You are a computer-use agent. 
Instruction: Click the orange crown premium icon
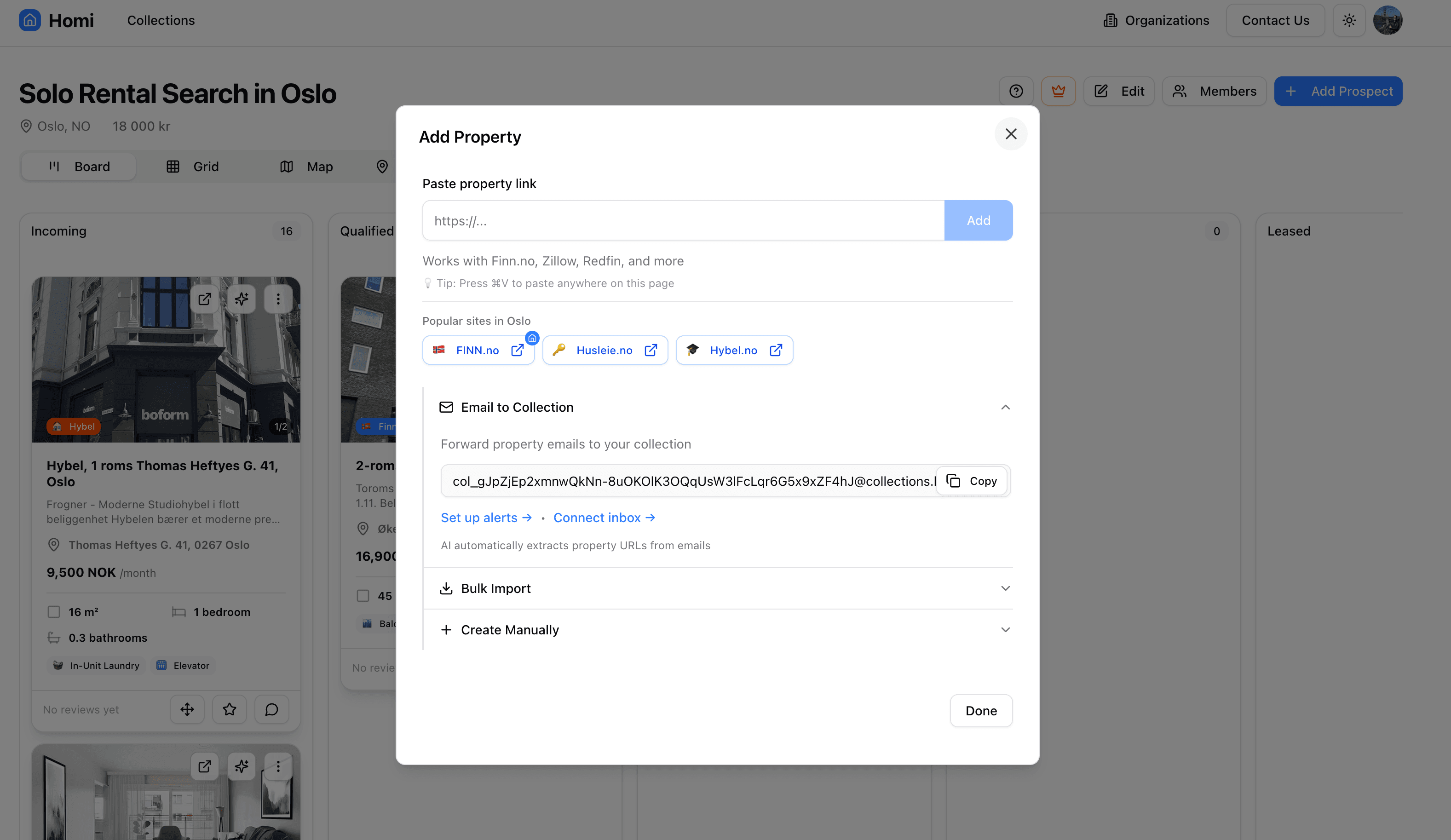[1058, 91]
